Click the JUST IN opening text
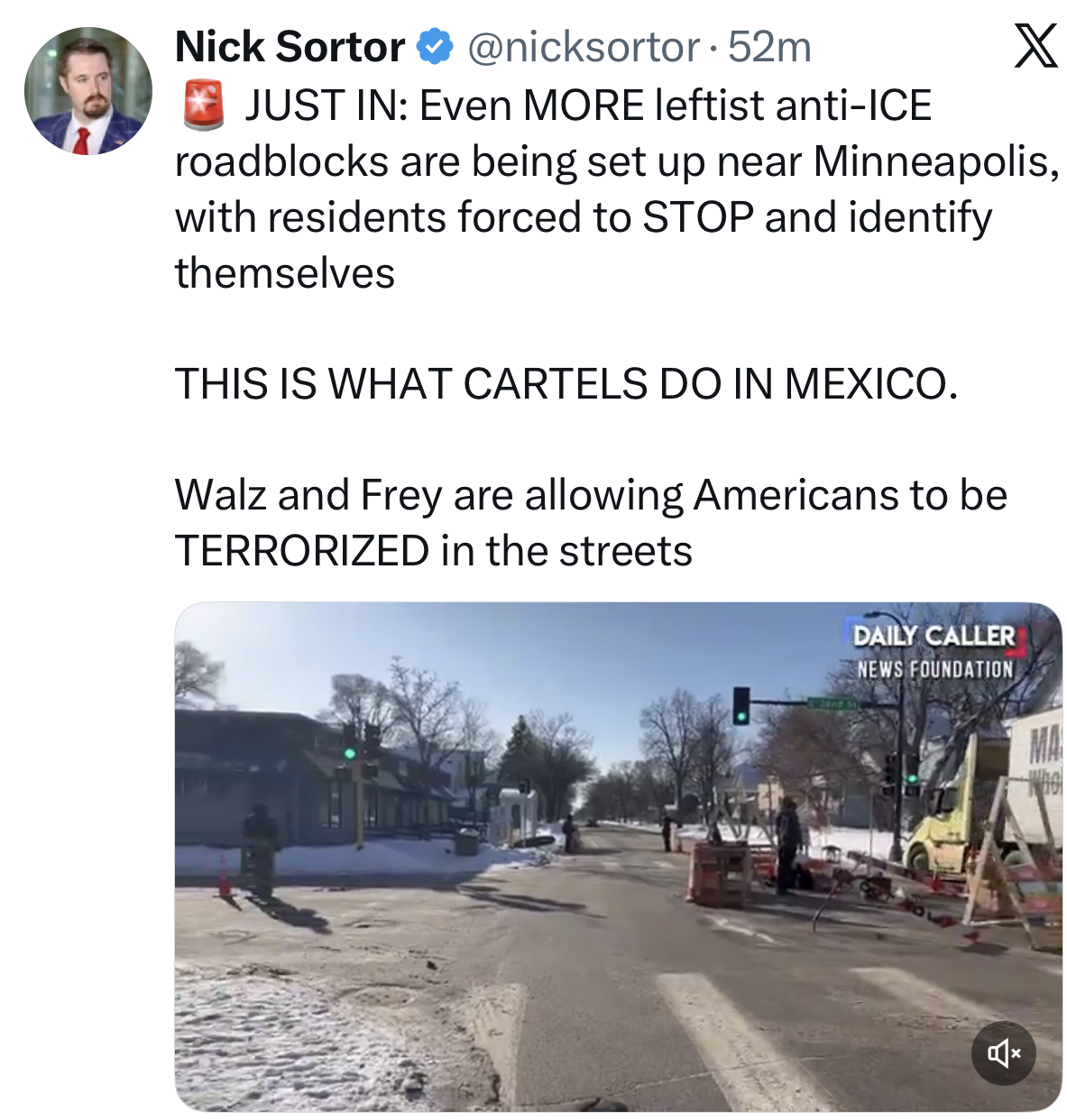This screenshot has height=1120, width=1067. click(327, 106)
